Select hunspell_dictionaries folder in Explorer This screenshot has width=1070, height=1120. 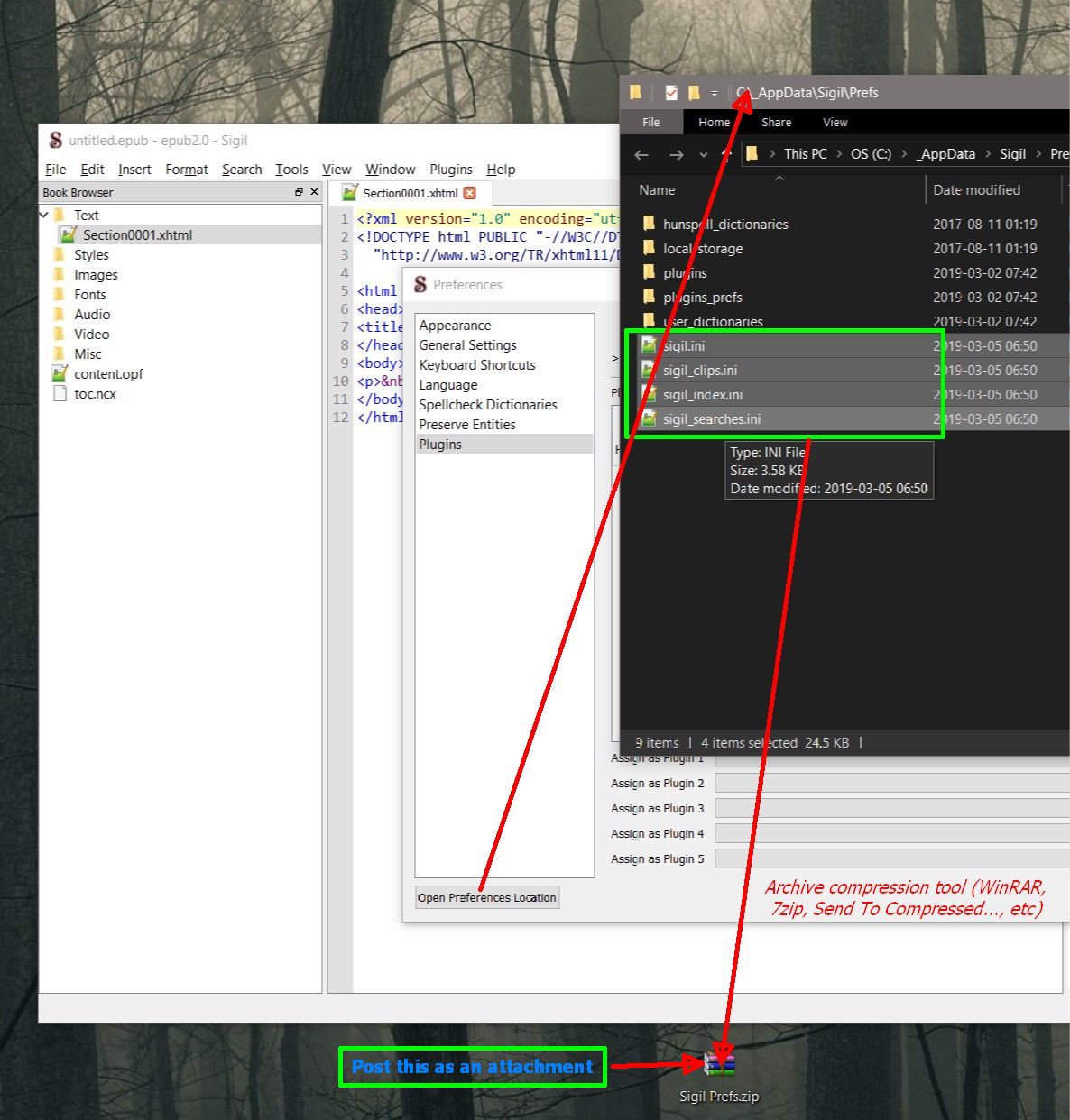[x=725, y=224]
